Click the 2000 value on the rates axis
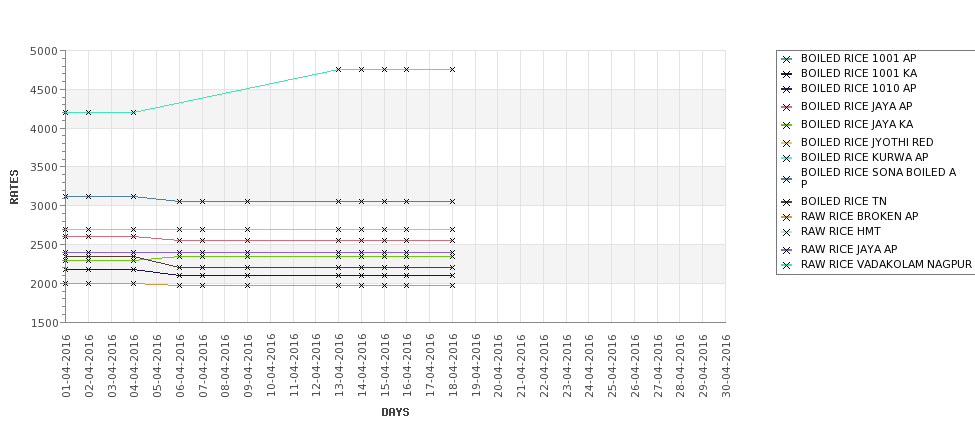The image size is (975, 429). click(x=44, y=284)
